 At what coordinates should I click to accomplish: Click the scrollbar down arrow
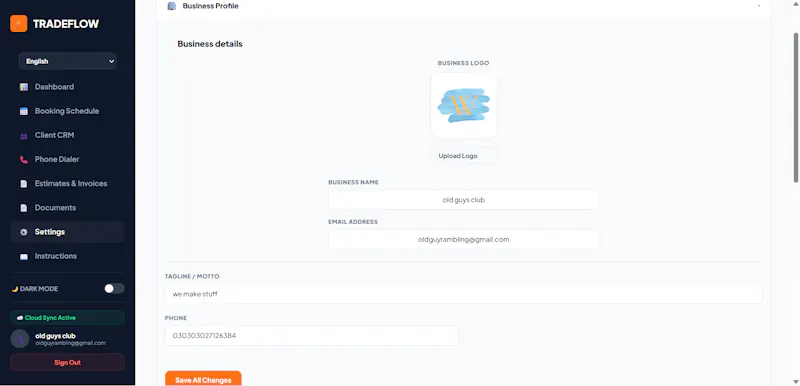click(795, 381)
